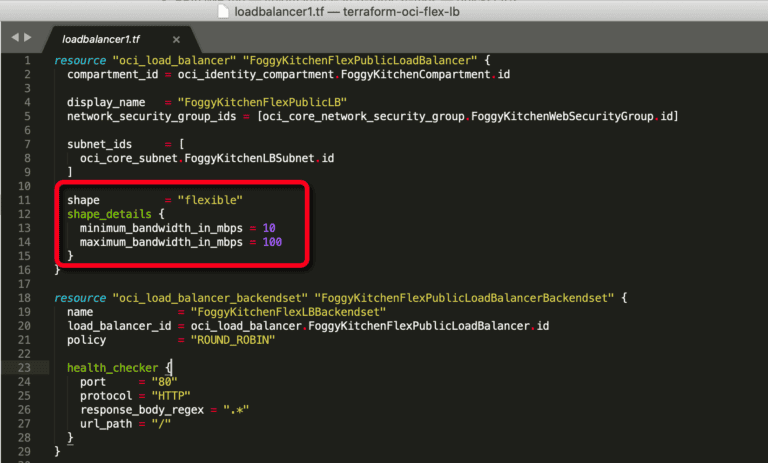Click the "FoggyKitchenFlexLBBackendset" string
The height and width of the screenshot is (463, 768).
click(288, 312)
